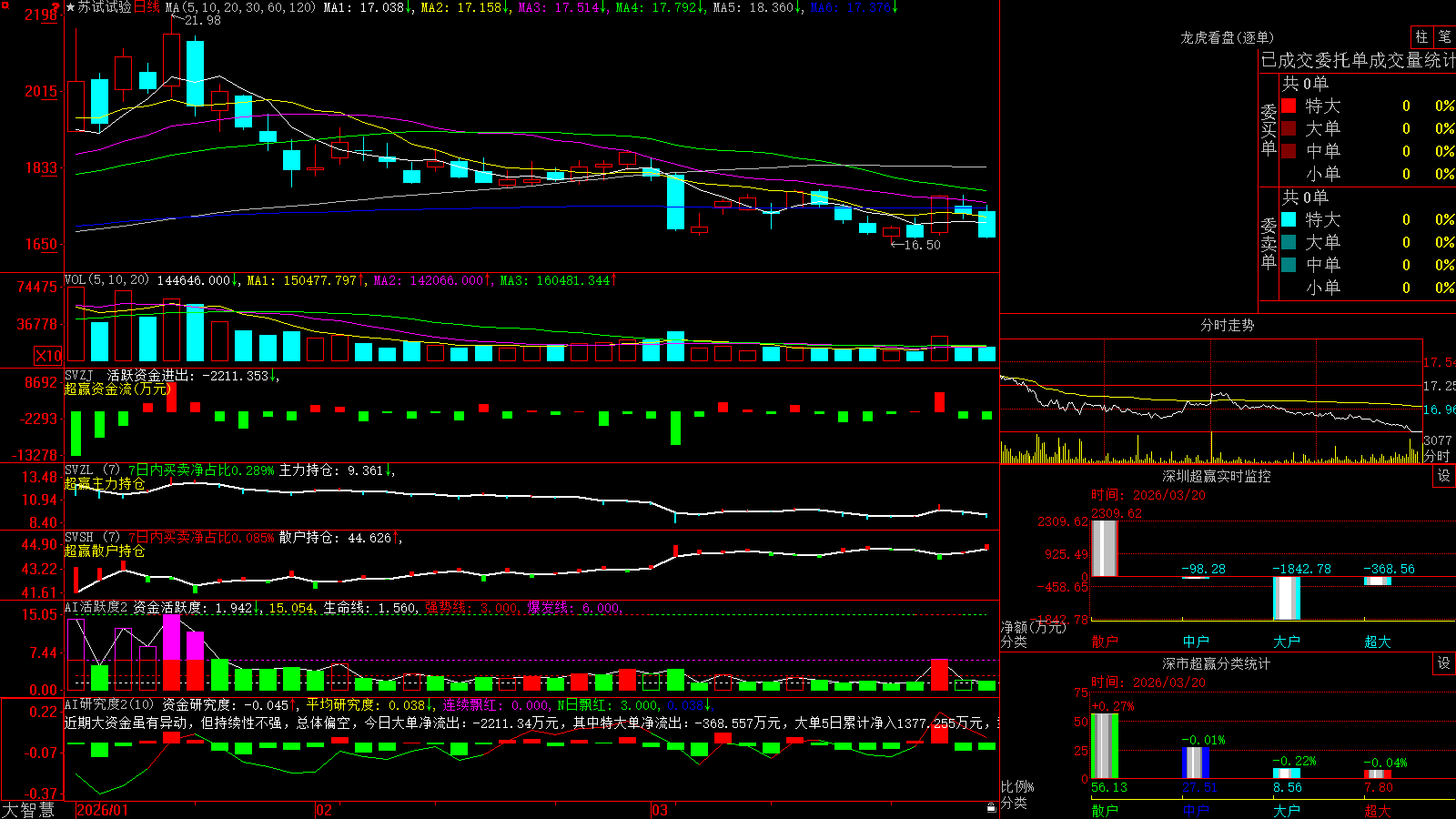The image size is (1456, 819).
Task: Click the 分时走势 panel title
Action: pyautogui.click(x=1228, y=325)
